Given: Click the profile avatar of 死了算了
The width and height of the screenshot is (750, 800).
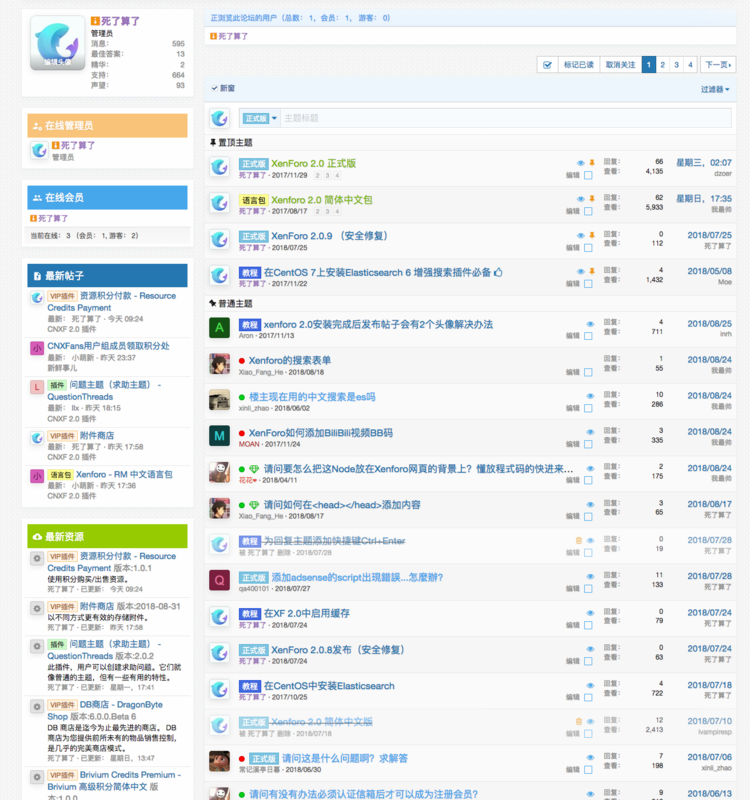Looking at the screenshot, I should pyautogui.click(x=57, y=43).
